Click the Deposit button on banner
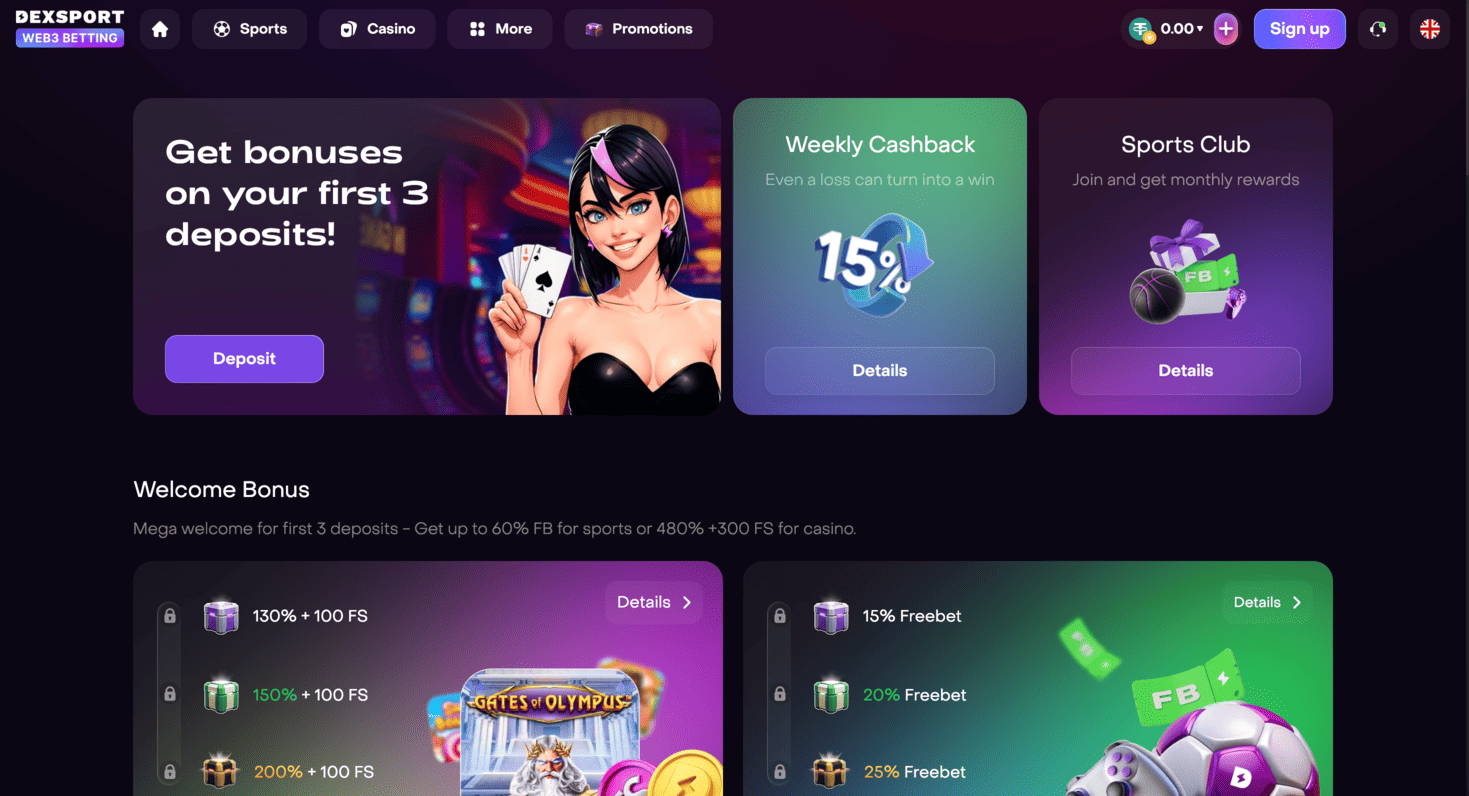Image resolution: width=1469 pixels, height=796 pixels. (244, 359)
